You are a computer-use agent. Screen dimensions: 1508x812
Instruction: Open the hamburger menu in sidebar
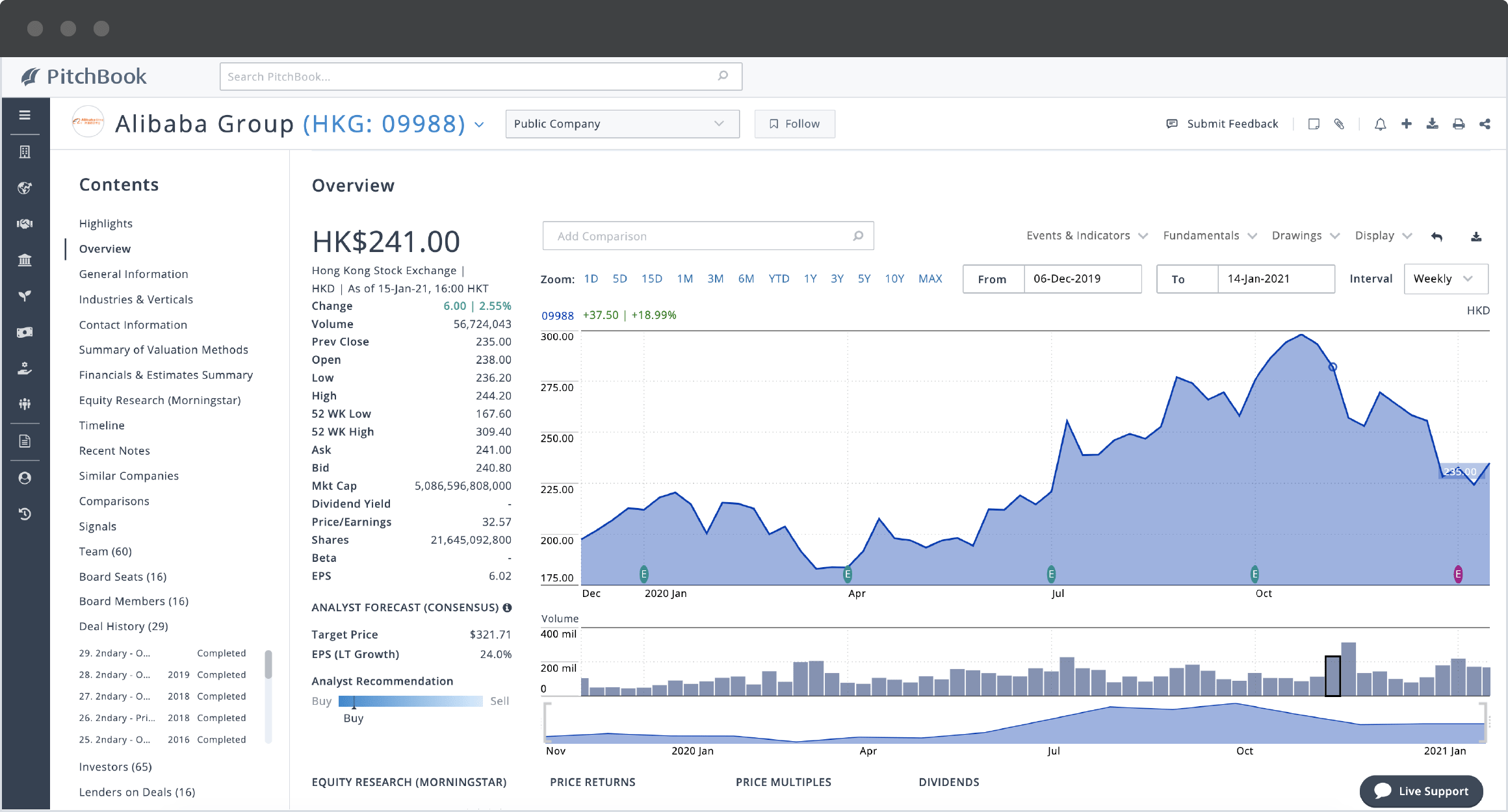click(25, 114)
